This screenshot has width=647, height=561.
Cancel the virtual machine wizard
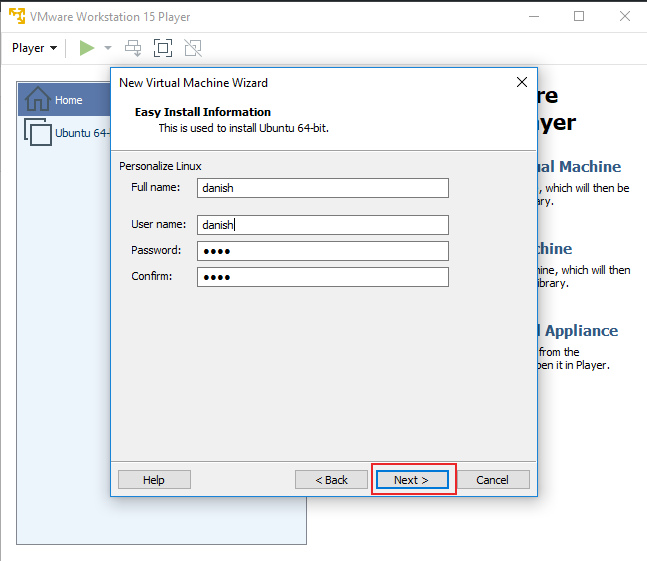[493, 480]
